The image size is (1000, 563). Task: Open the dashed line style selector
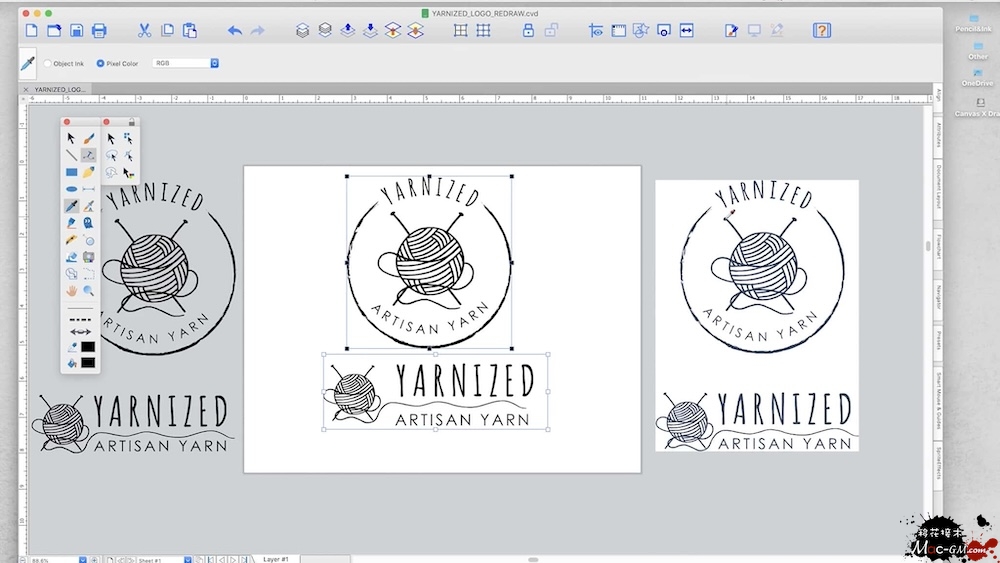coord(80,318)
